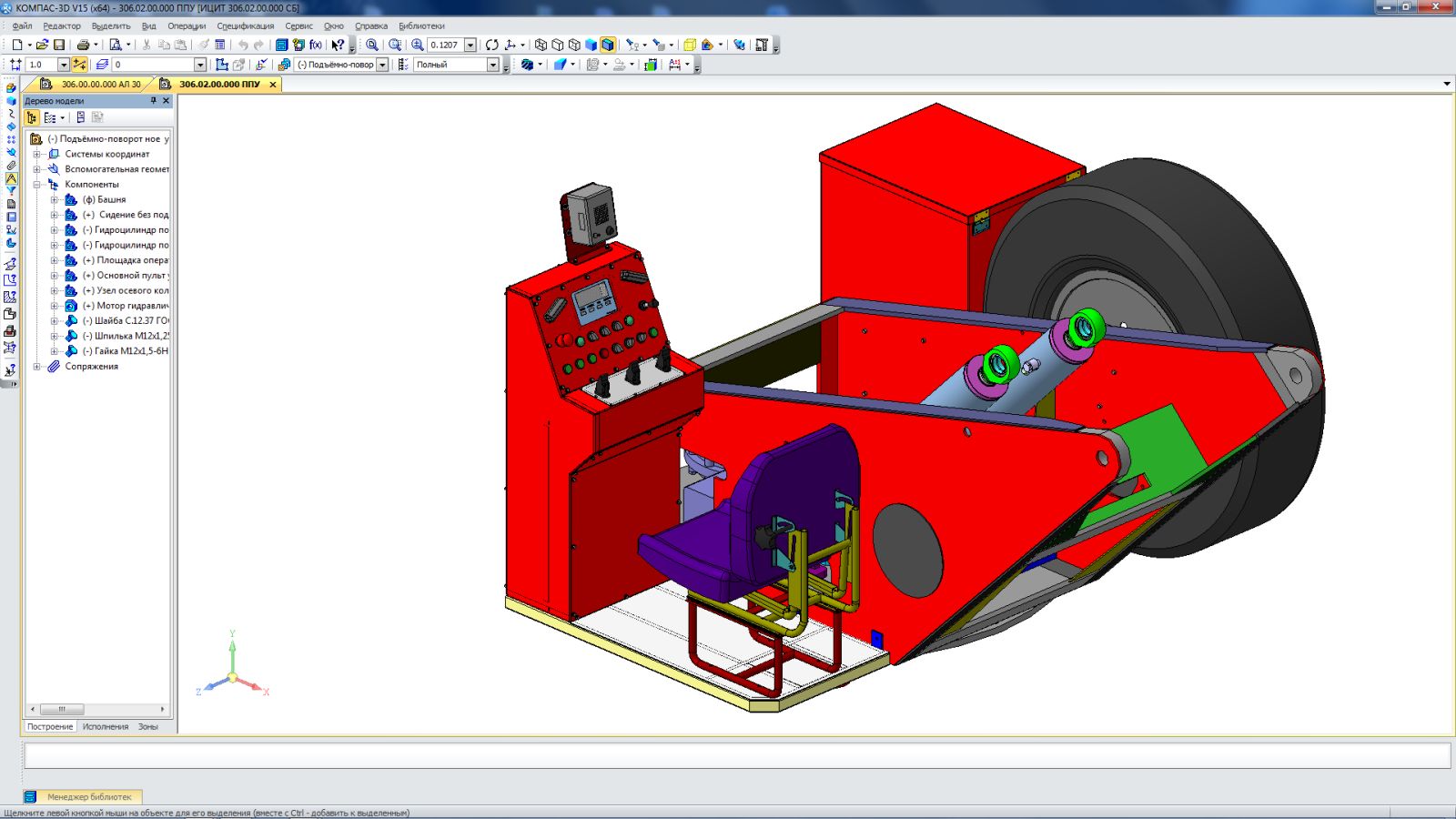The height and width of the screenshot is (819, 1456).
Task: Click the Rotate view icon
Action: click(492, 45)
